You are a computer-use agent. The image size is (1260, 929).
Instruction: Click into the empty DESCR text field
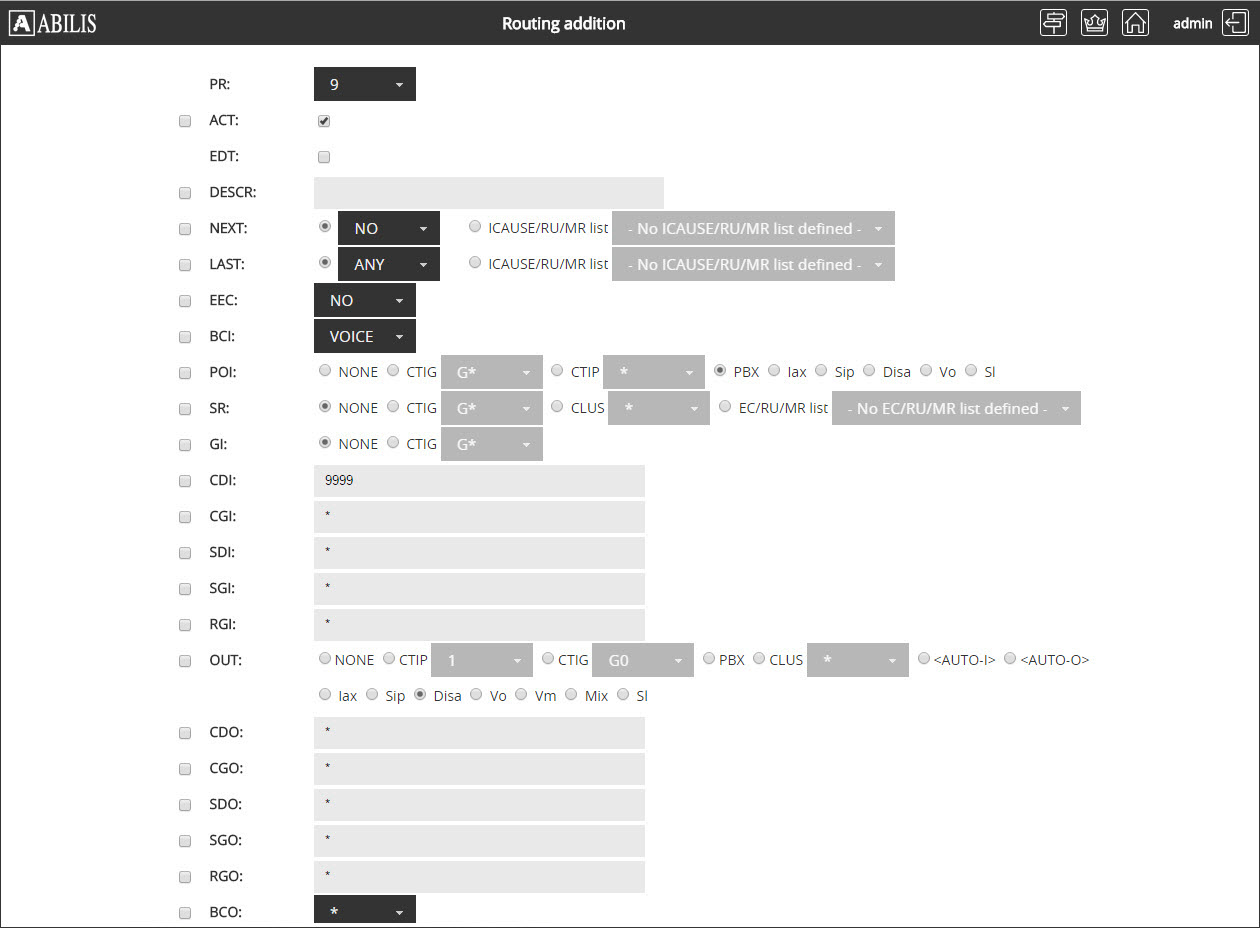coord(488,193)
